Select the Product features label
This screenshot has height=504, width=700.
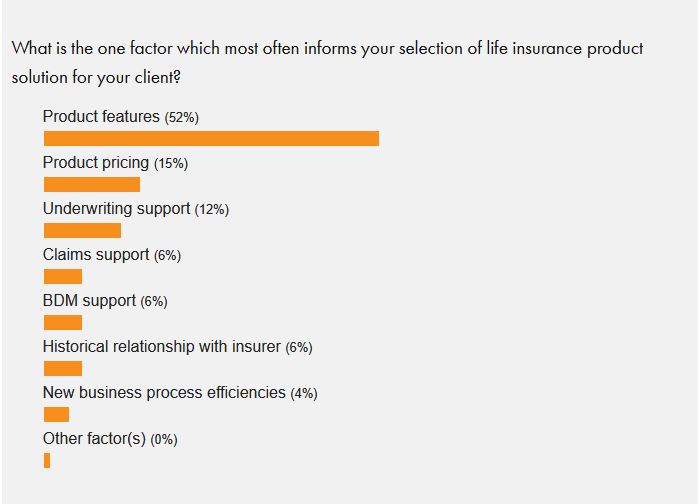[101, 117]
